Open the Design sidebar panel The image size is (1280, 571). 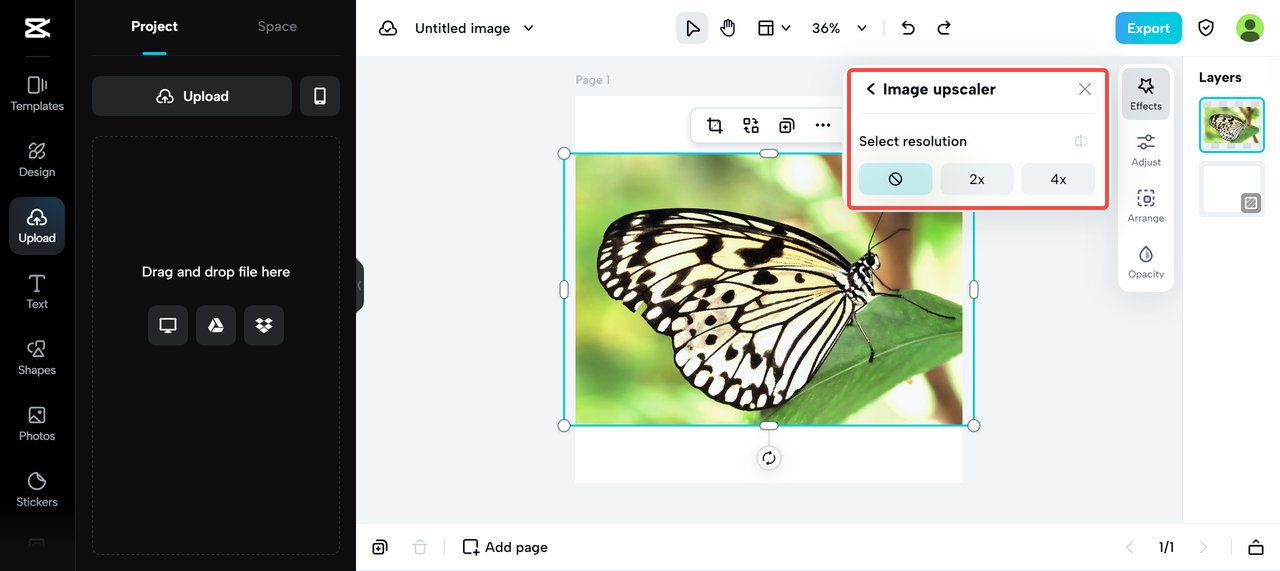click(x=37, y=160)
